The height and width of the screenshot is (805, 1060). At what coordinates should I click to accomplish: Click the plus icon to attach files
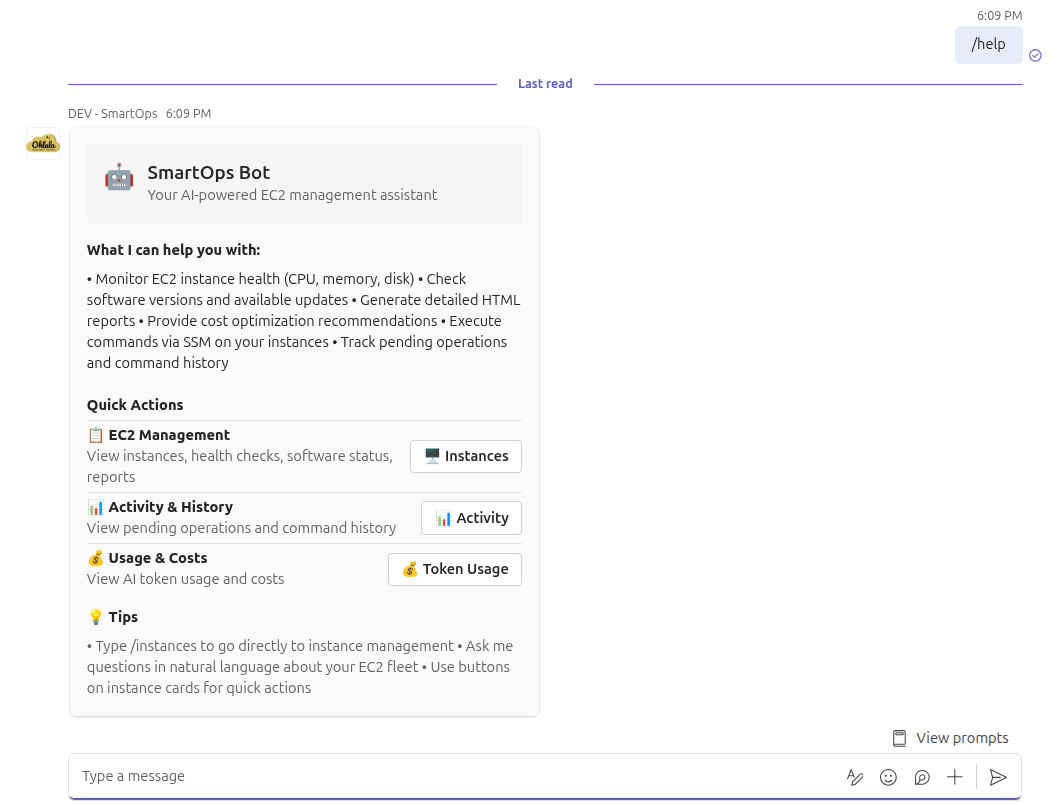tap(954, 776)
